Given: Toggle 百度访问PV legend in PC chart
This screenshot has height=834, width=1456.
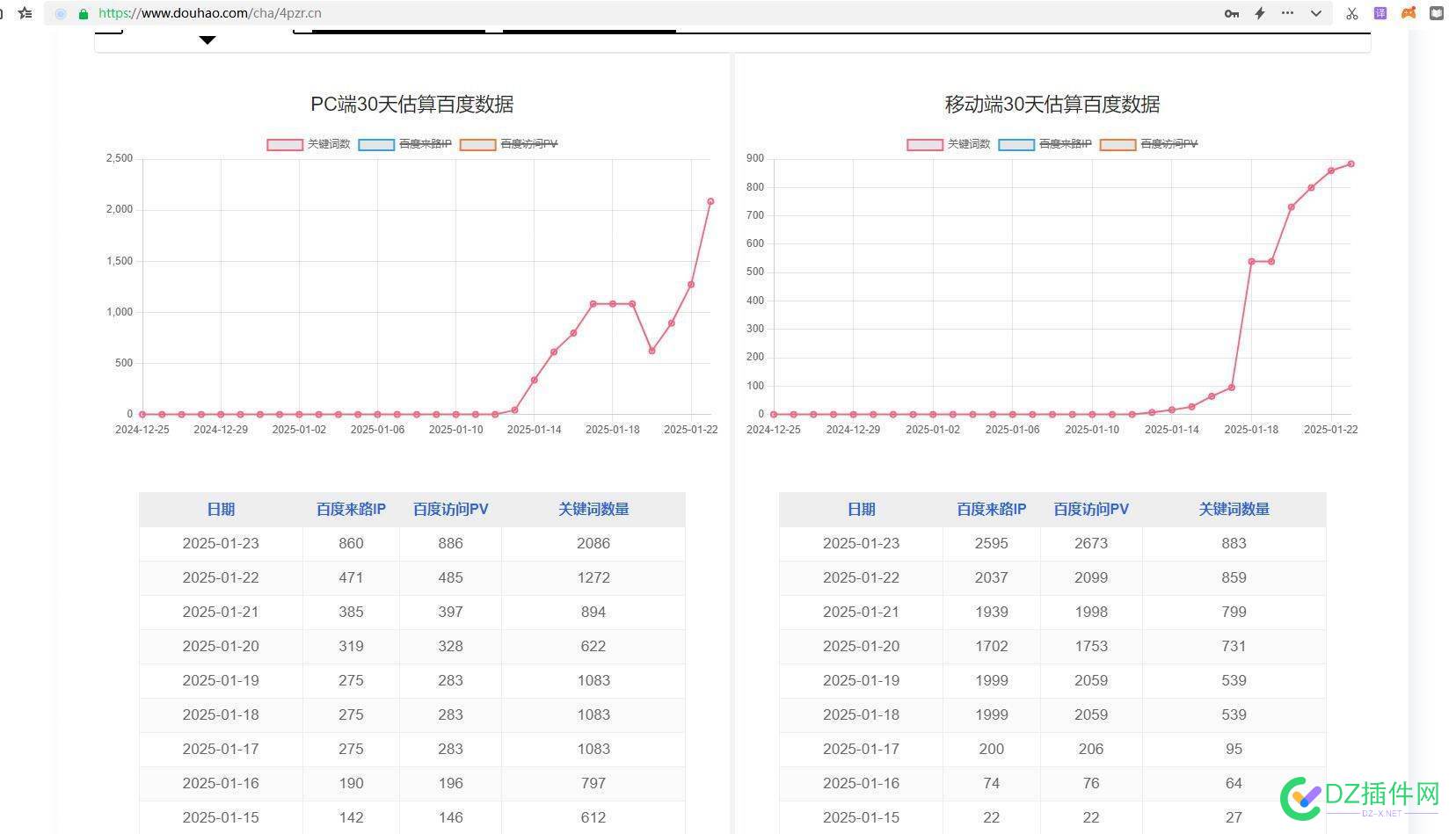Looking at the screenshot, I should point(508,144).
